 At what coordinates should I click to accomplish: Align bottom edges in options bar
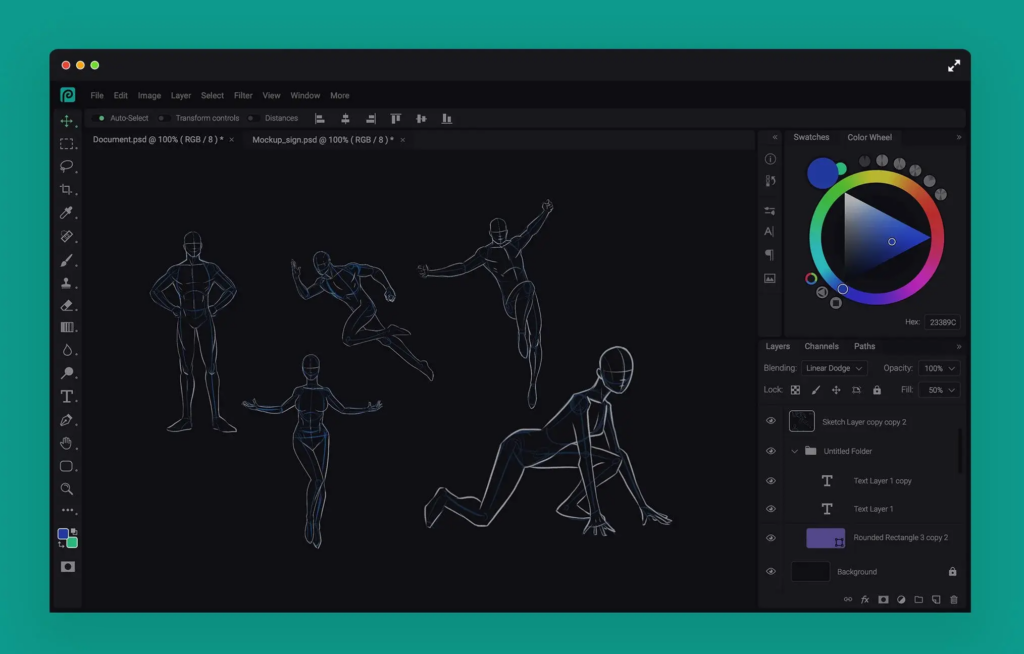447,118
